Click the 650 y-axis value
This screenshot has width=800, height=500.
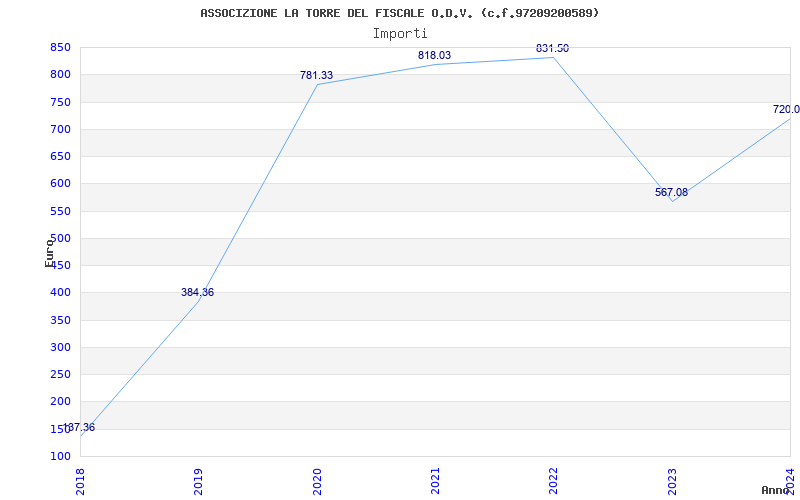(60, 157)
